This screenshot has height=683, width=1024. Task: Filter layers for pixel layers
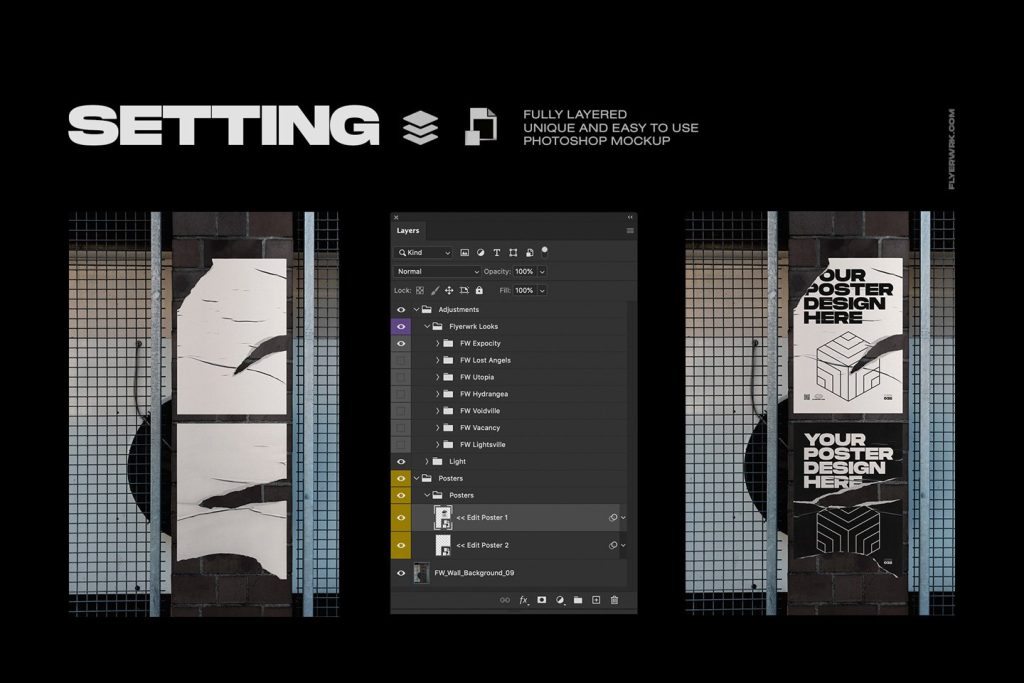point(464,253)
